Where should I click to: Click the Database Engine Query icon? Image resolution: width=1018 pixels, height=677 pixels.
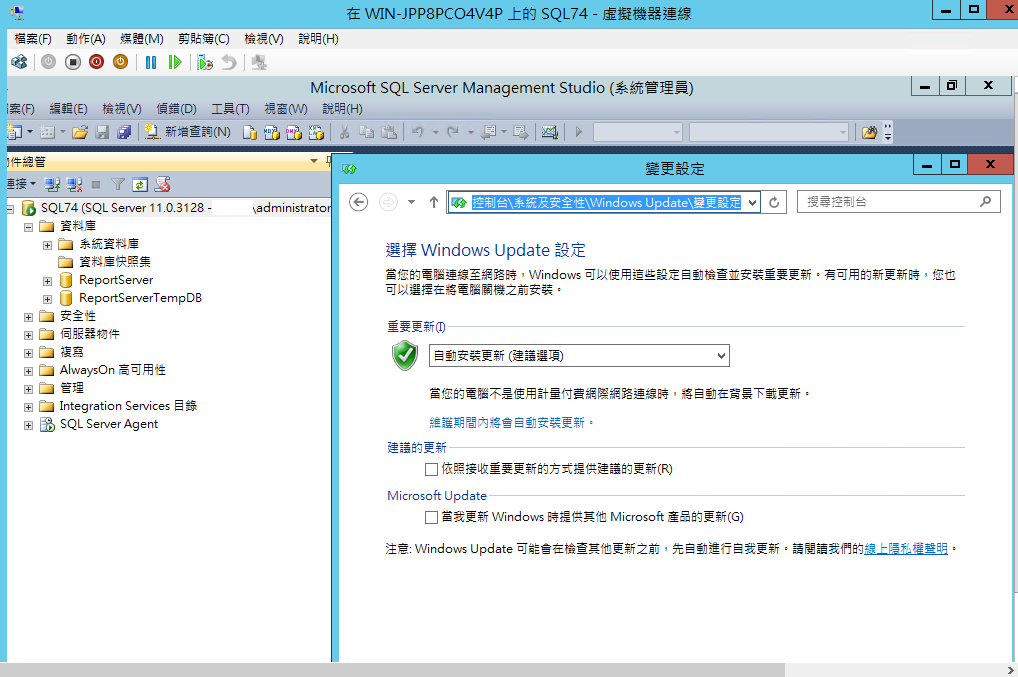(250, 132)
